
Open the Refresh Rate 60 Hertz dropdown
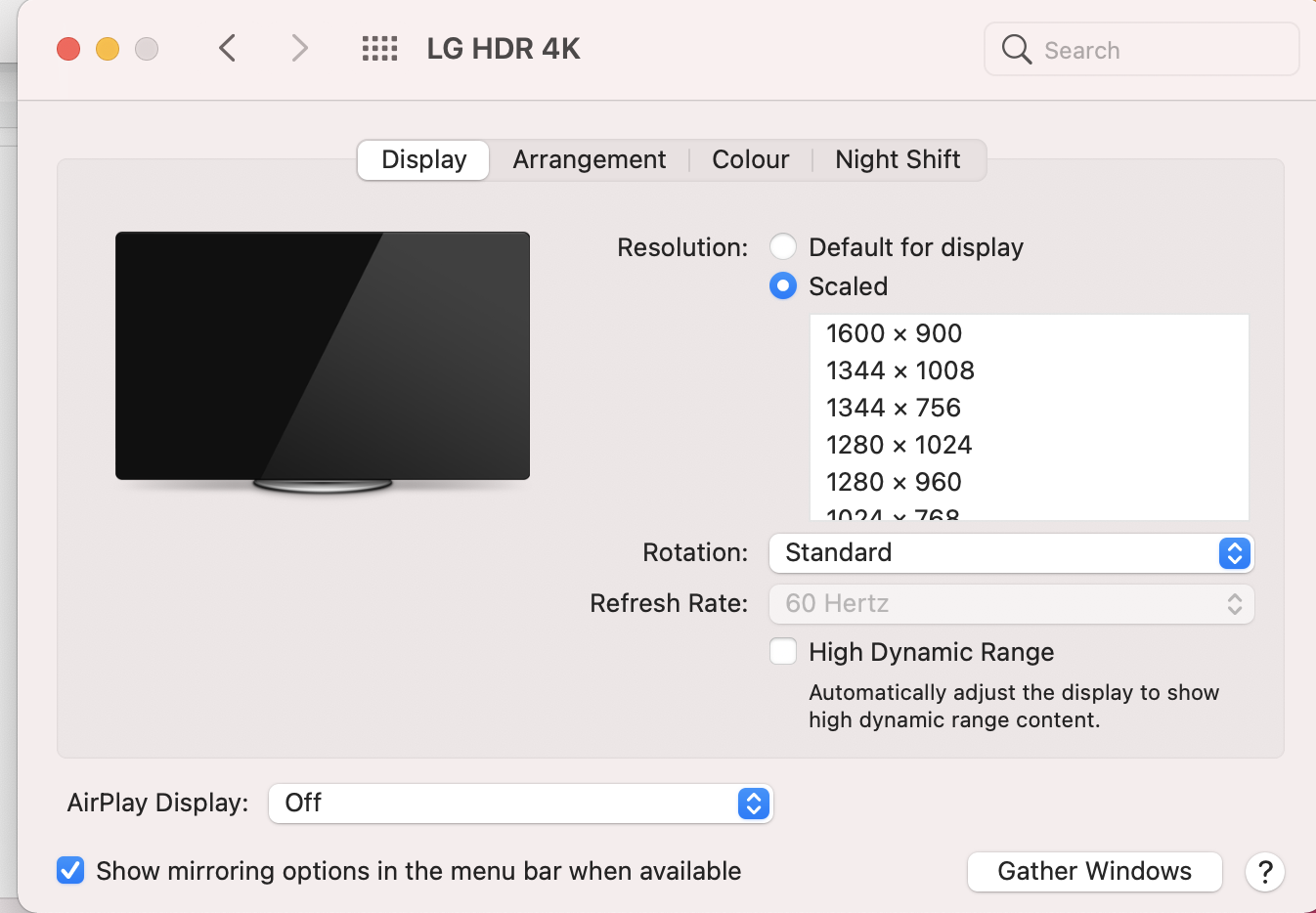click(1011, 603)
